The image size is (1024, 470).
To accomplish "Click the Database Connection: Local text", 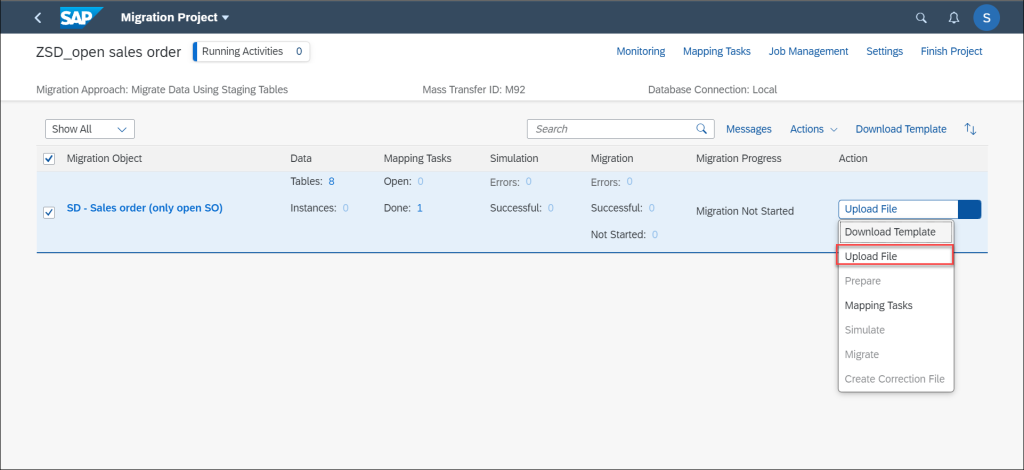I will [712, 89].
